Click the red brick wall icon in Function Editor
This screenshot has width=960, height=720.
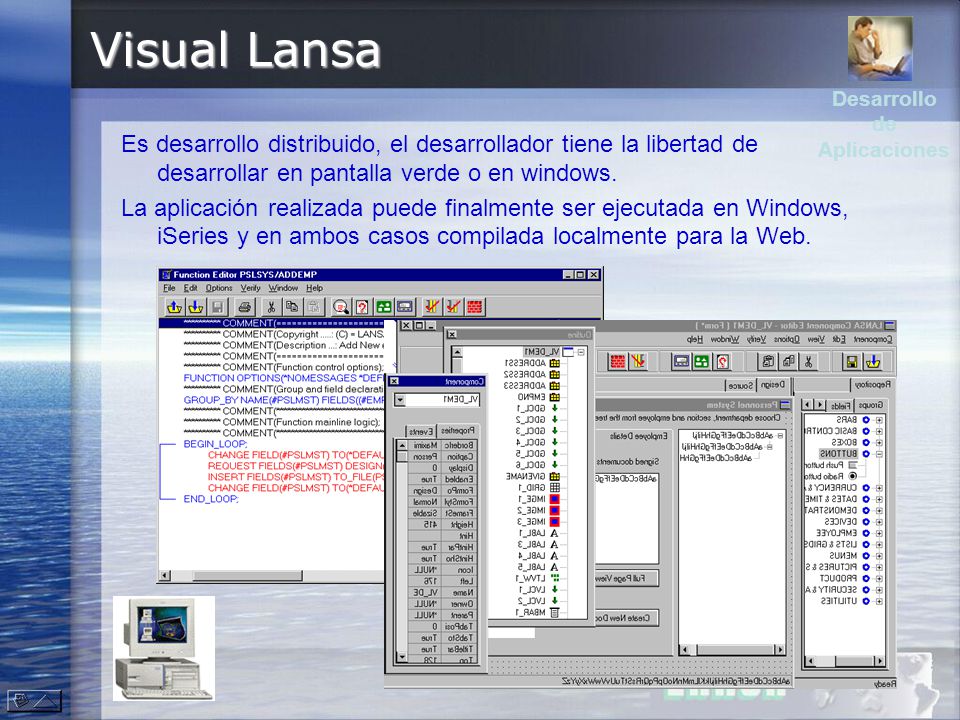click(x=475, y=307)
